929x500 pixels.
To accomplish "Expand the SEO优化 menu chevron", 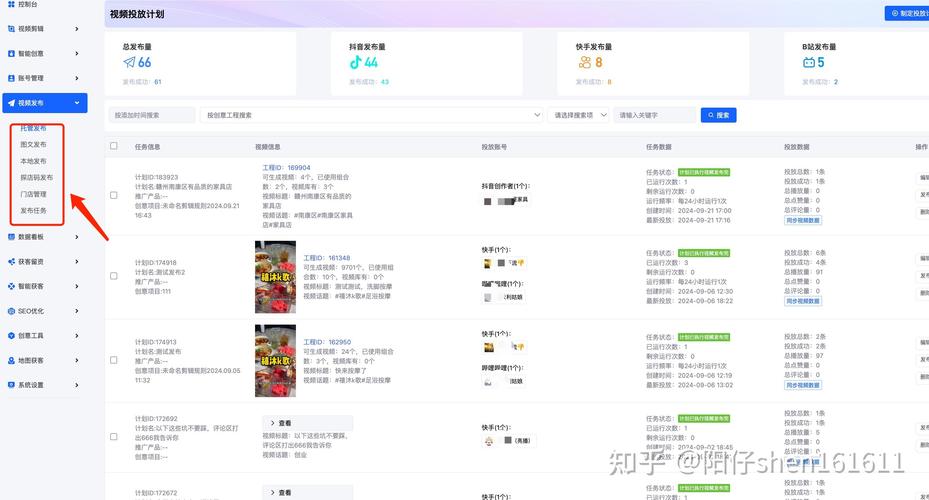I will [x=76, y=311].
